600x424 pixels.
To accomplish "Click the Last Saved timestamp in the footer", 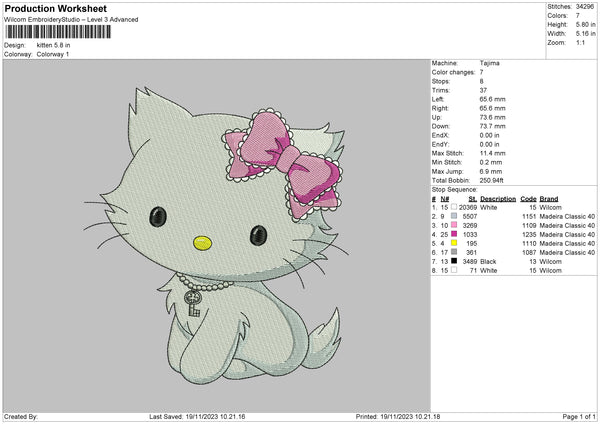I will click(197, 416).
